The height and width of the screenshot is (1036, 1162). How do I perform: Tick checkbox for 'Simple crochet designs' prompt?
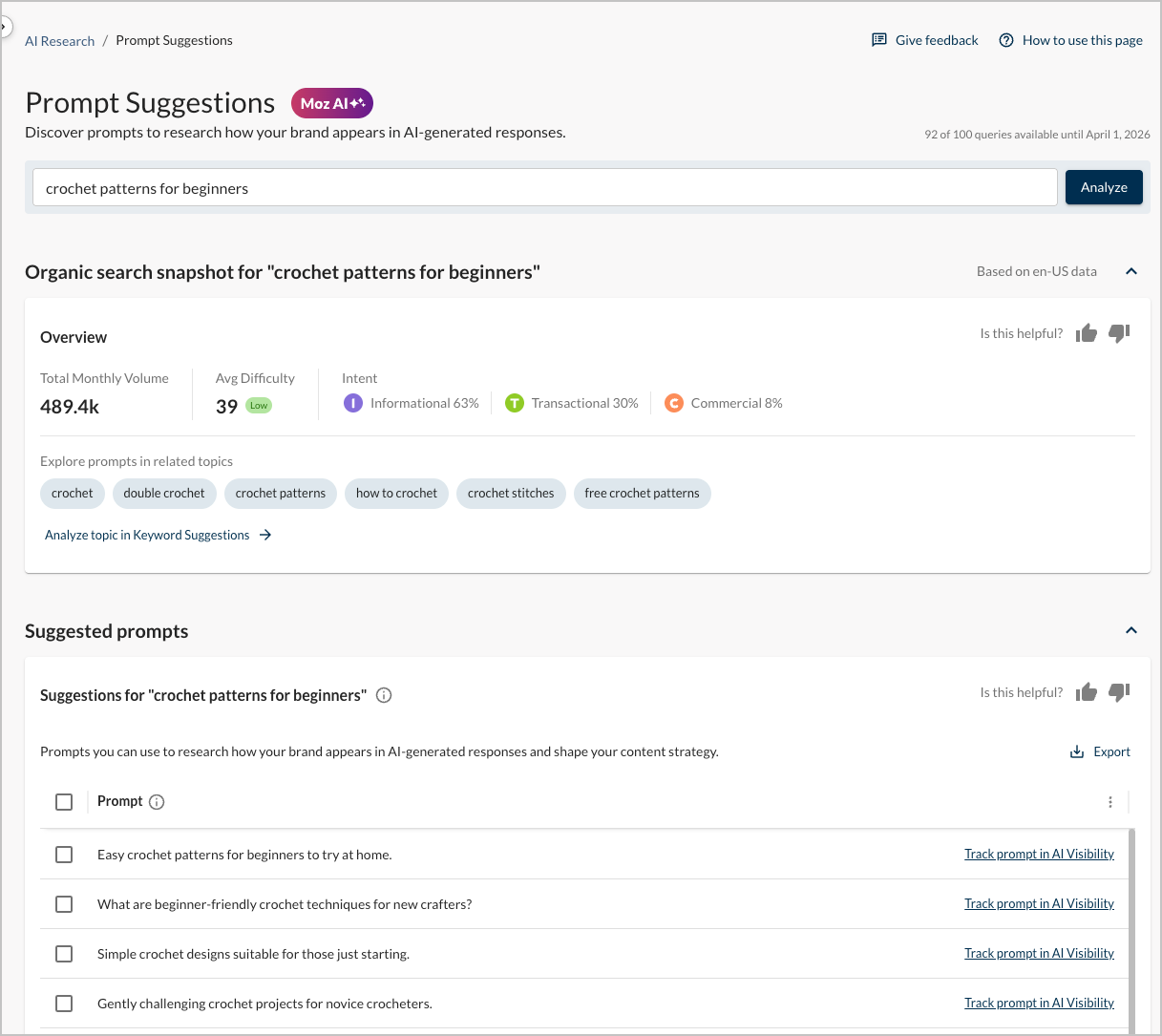[64, 954]
